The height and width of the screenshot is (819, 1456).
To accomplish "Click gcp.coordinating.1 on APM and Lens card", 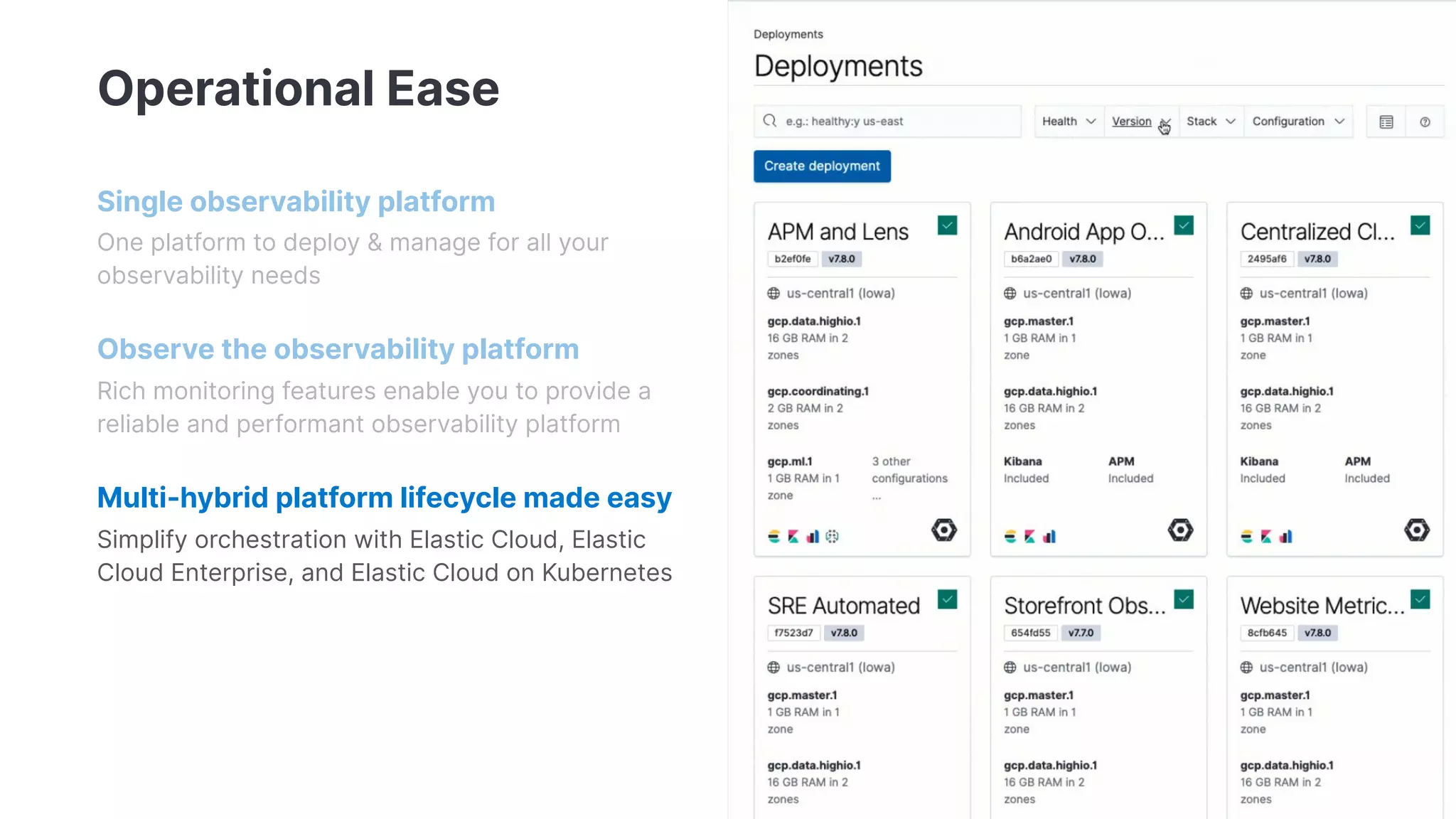I will (818, 391).
